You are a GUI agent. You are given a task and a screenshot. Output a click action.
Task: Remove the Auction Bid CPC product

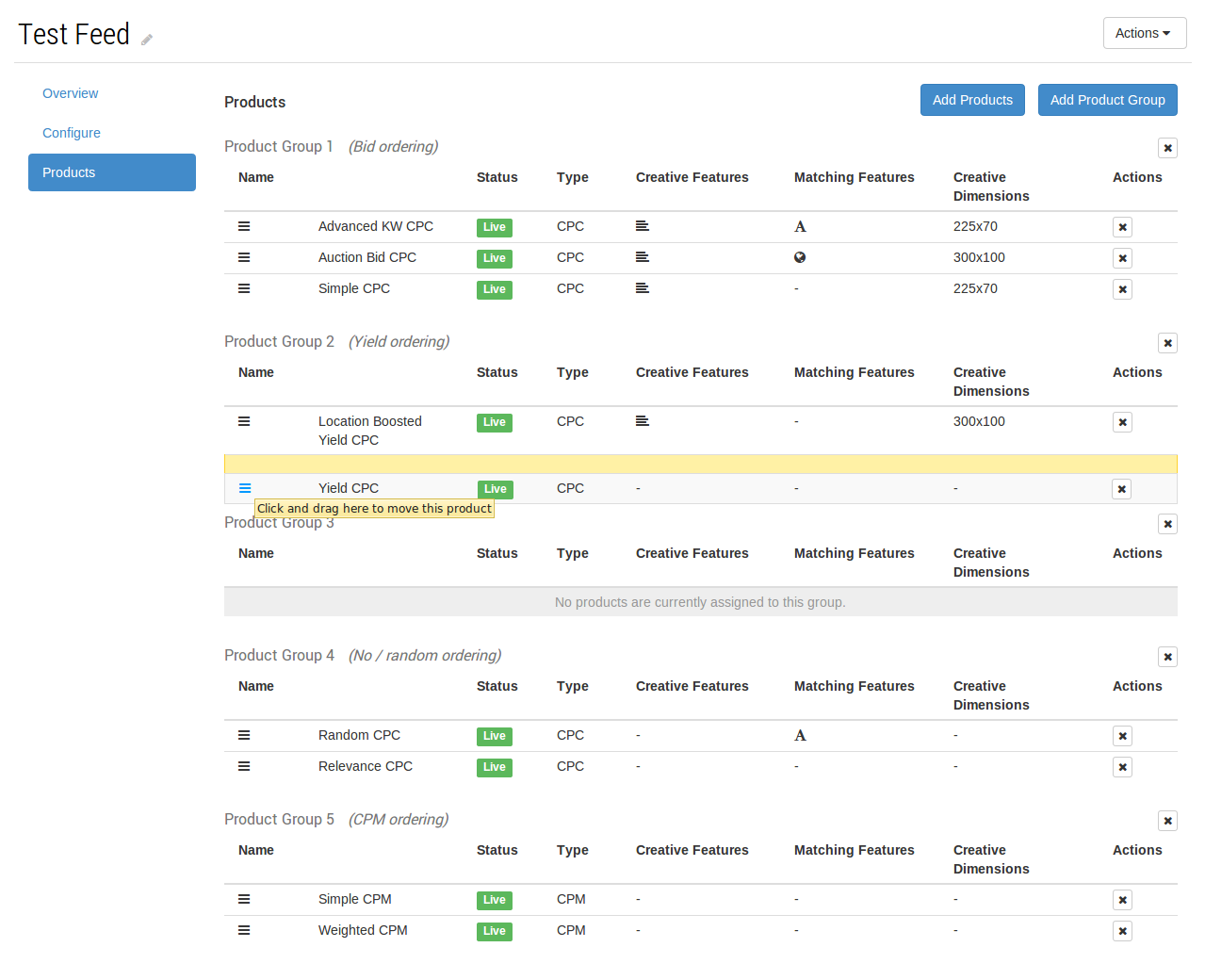click(x=1122, y=258)
